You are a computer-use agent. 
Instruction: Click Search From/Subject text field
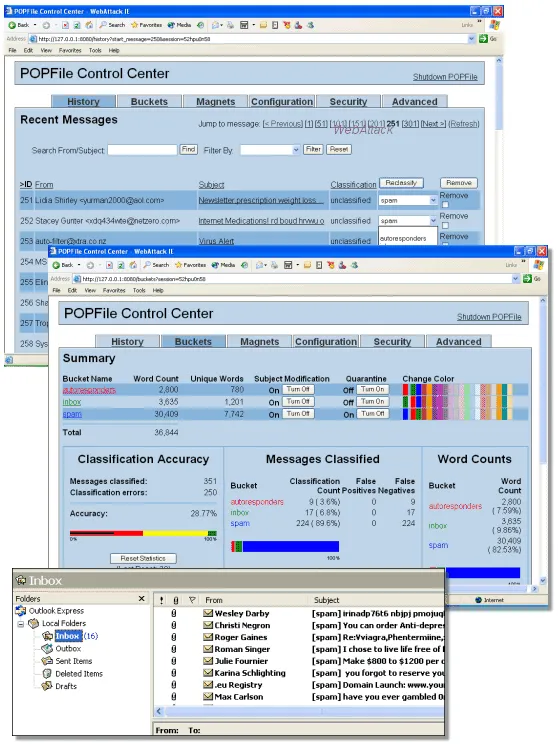point(142,150)
